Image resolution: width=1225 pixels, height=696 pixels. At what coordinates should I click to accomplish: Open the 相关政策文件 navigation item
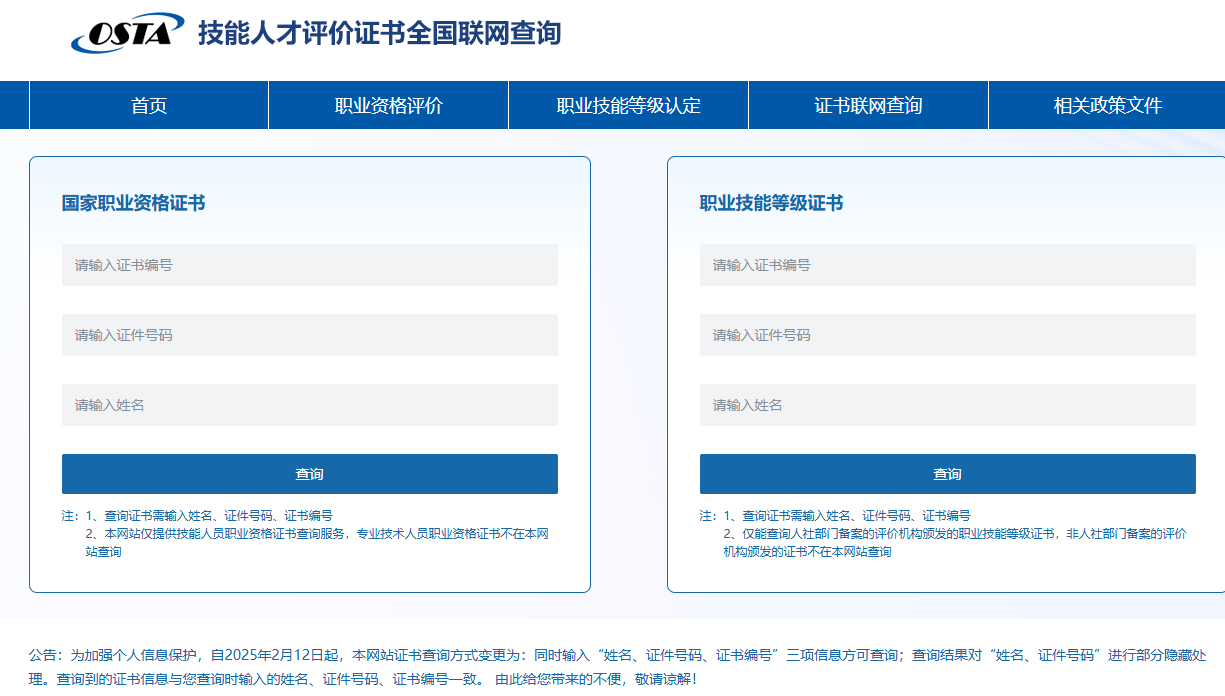click(1107, 105)
